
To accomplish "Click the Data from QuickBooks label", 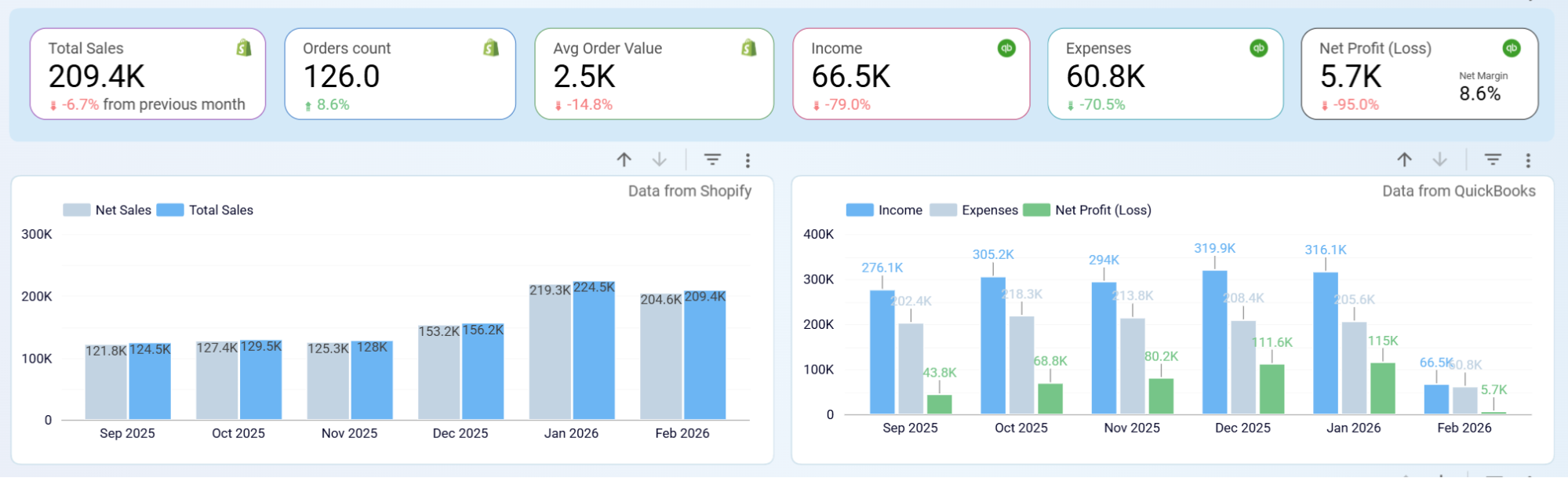I will click(1459, 191).
